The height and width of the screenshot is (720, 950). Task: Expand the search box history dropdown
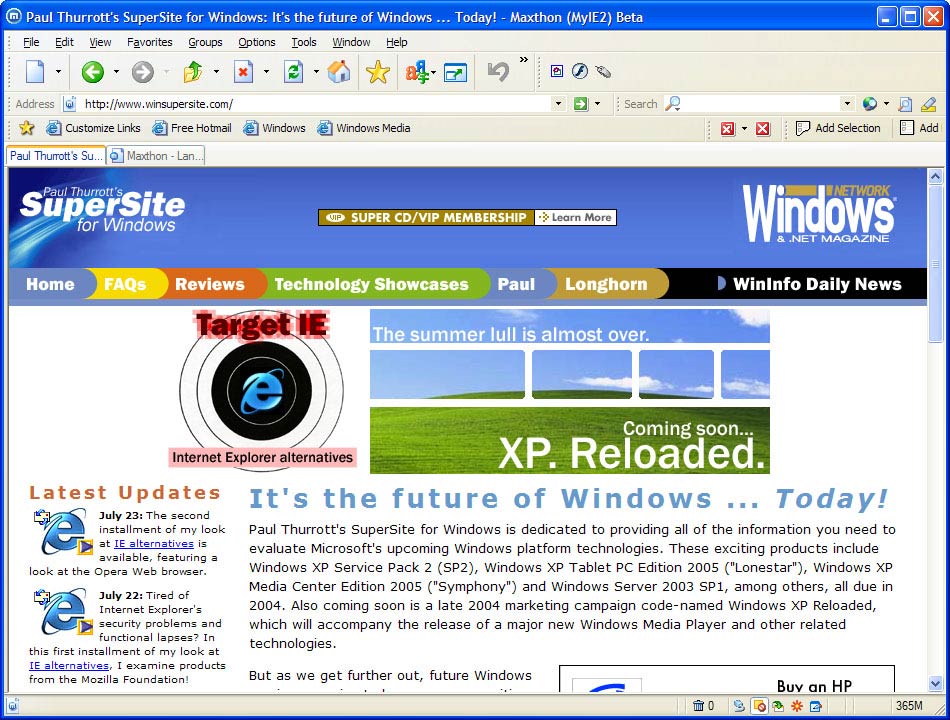[x=847, y=104]
